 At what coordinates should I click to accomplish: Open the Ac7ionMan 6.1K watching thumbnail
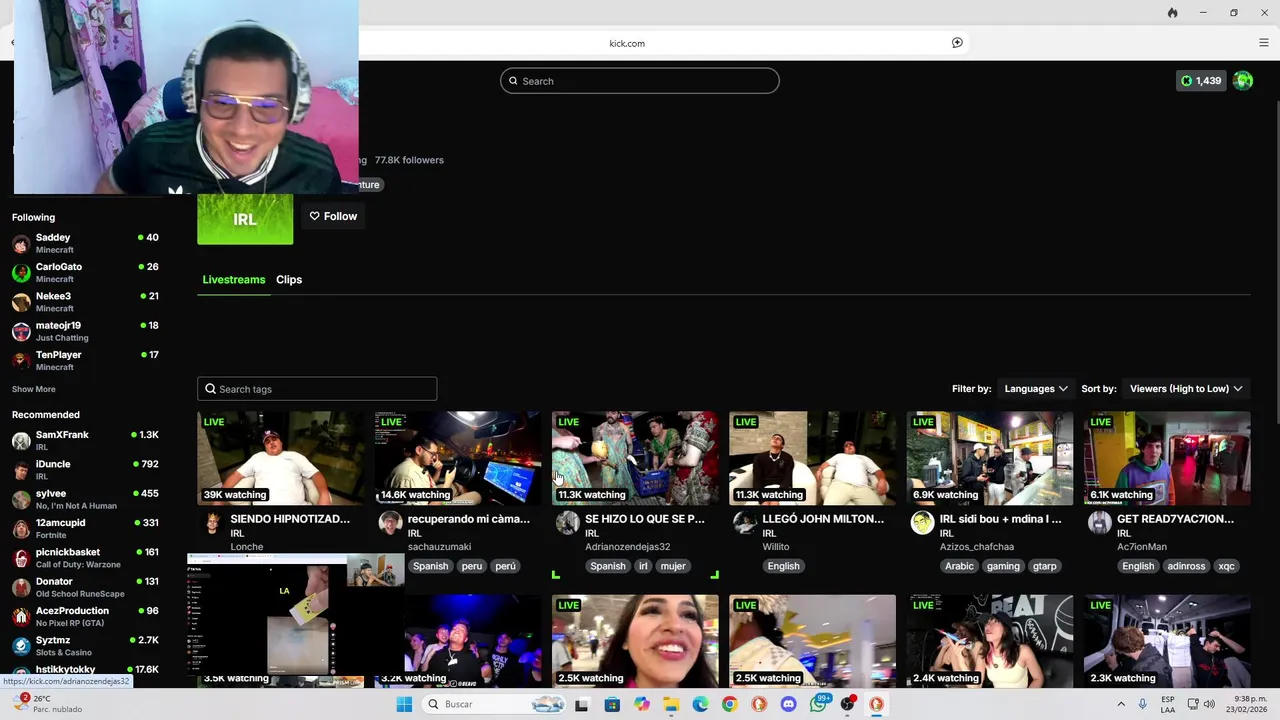coord(1167,458)
